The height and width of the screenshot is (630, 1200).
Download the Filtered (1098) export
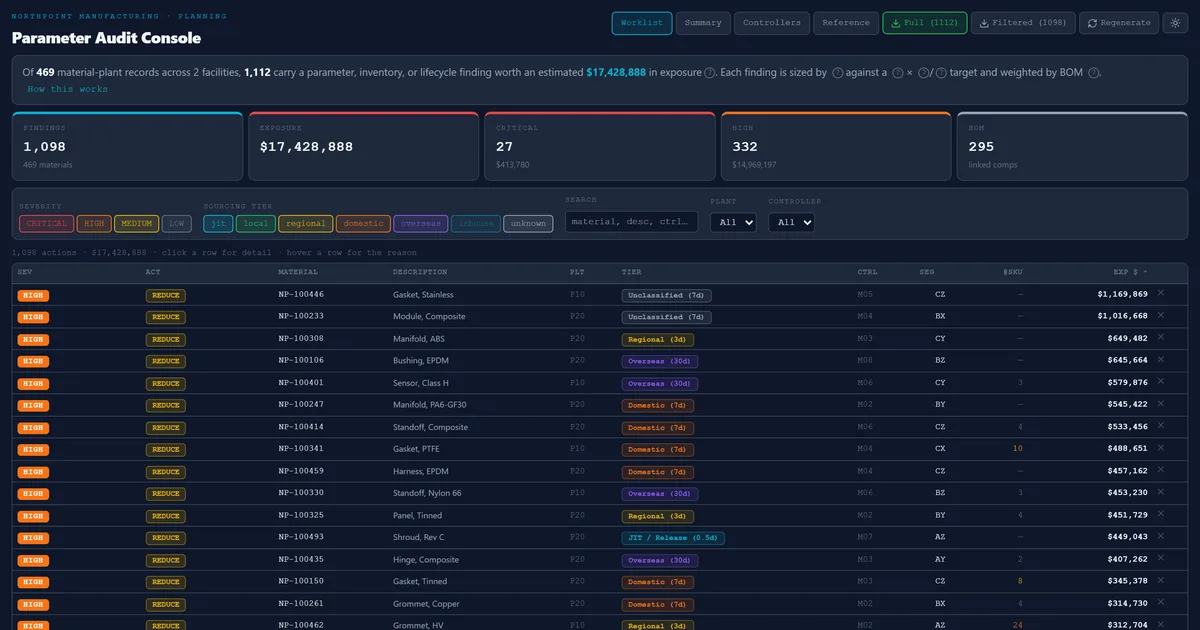pyautogui.click(x=1023, y=23)
